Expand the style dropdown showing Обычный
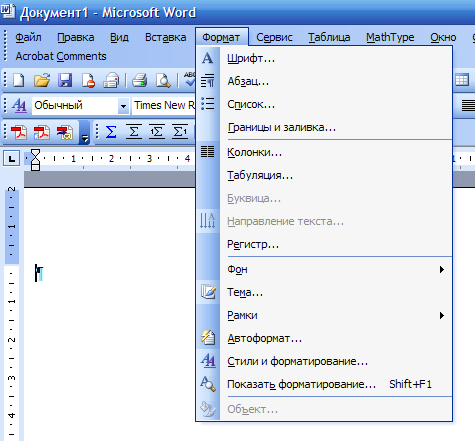Screen dimensions: 475x441 pos(123,106)
